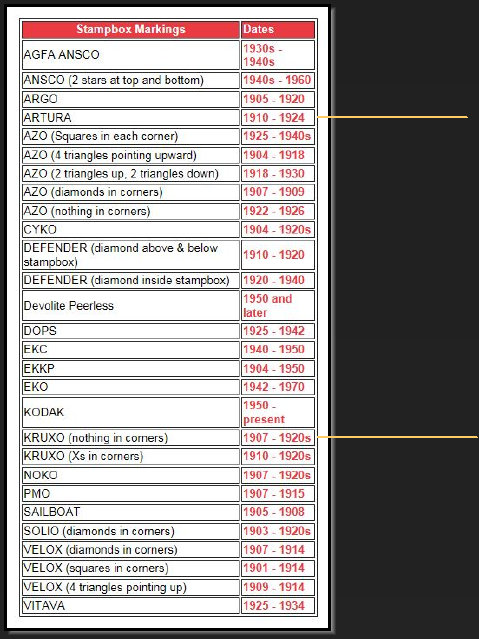
Task: Click the 1950 and later date cell
Action: 278,305
